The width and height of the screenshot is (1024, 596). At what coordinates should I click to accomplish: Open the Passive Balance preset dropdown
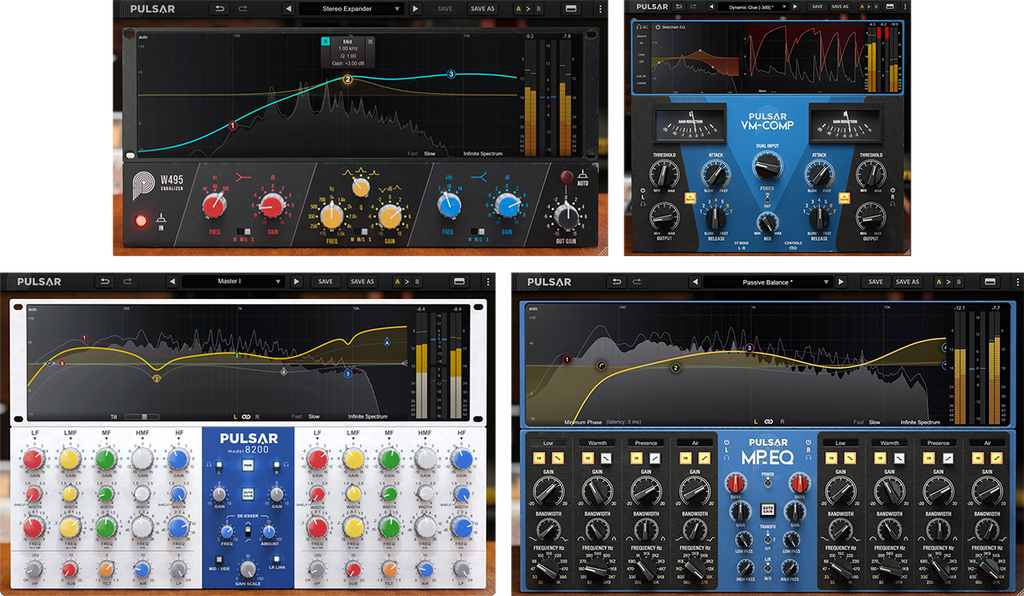(768, 282)
